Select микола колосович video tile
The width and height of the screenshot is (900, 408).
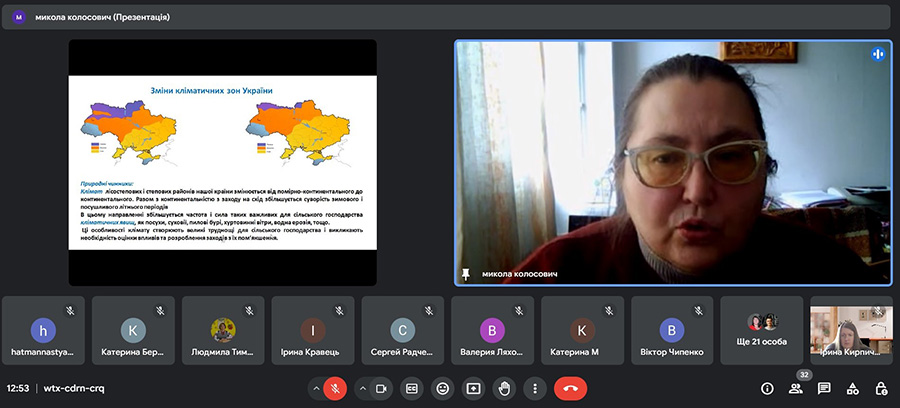(673, 162)
